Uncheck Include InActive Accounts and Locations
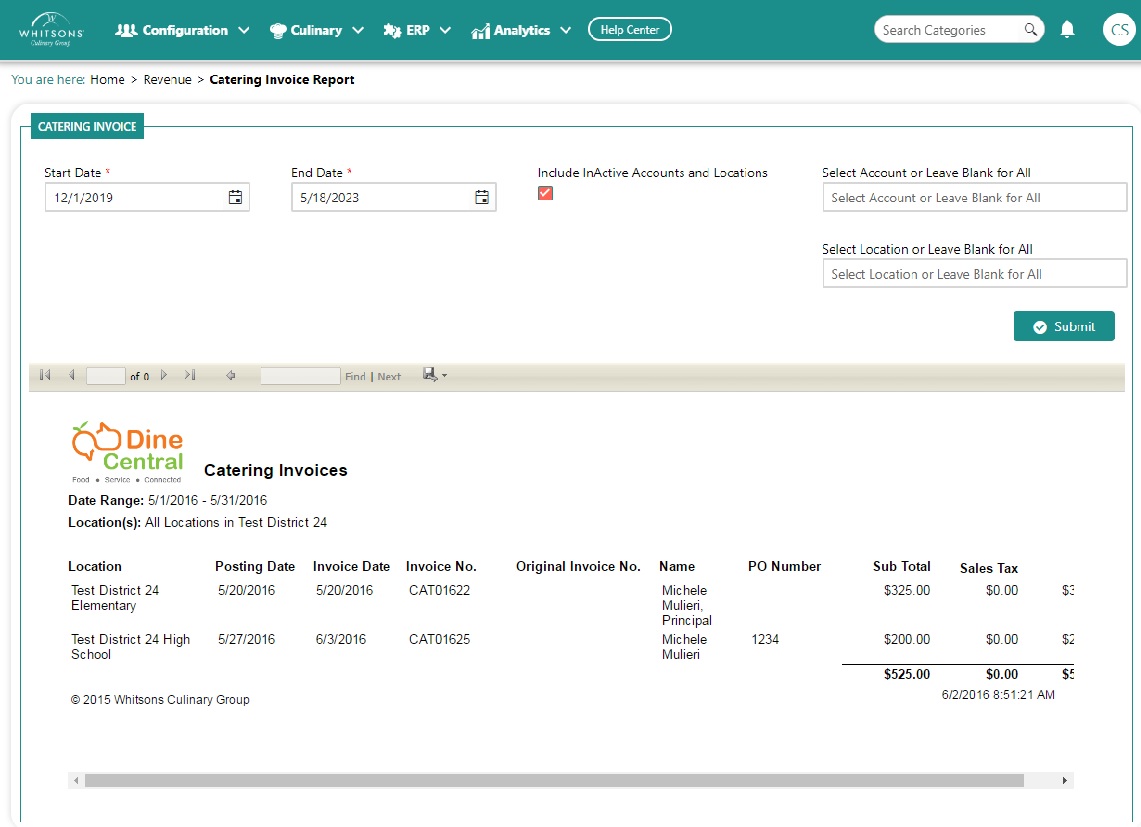The image size is (1141, 827). point(545,193)
